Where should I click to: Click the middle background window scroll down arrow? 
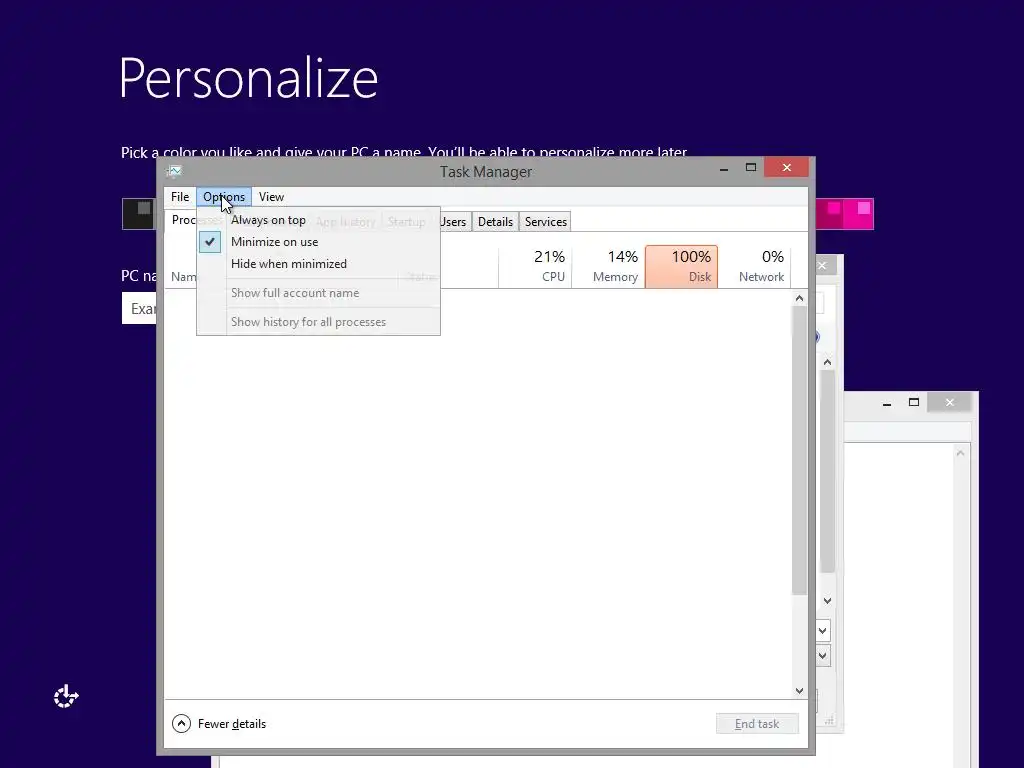pyautogui.click(x=827, y=601)
